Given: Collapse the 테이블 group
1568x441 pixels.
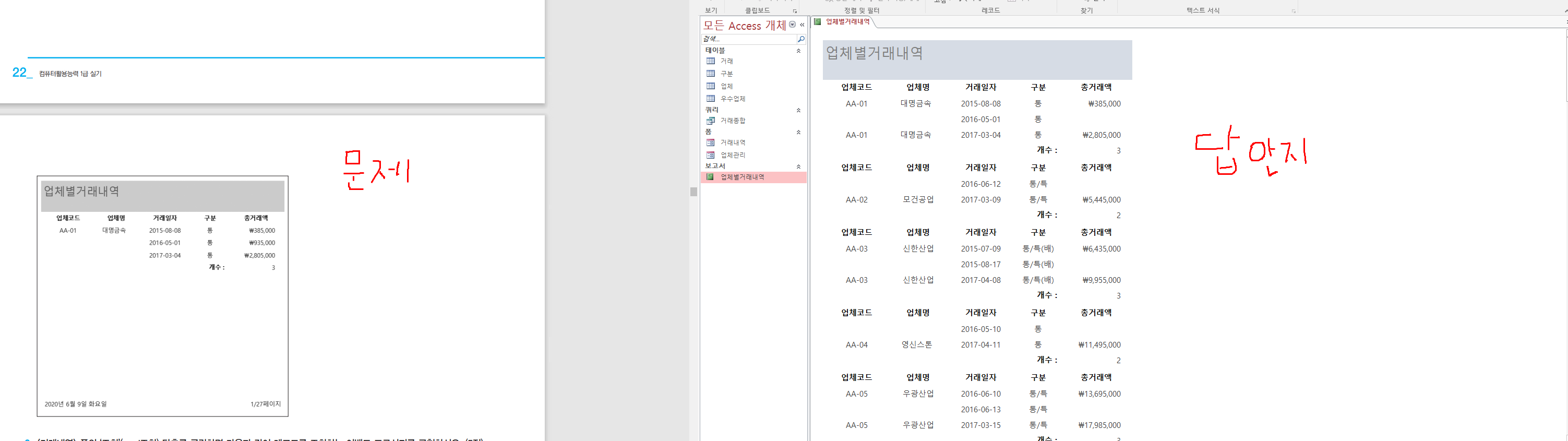Looking at the screenshot, I should [x=798, y=51].
